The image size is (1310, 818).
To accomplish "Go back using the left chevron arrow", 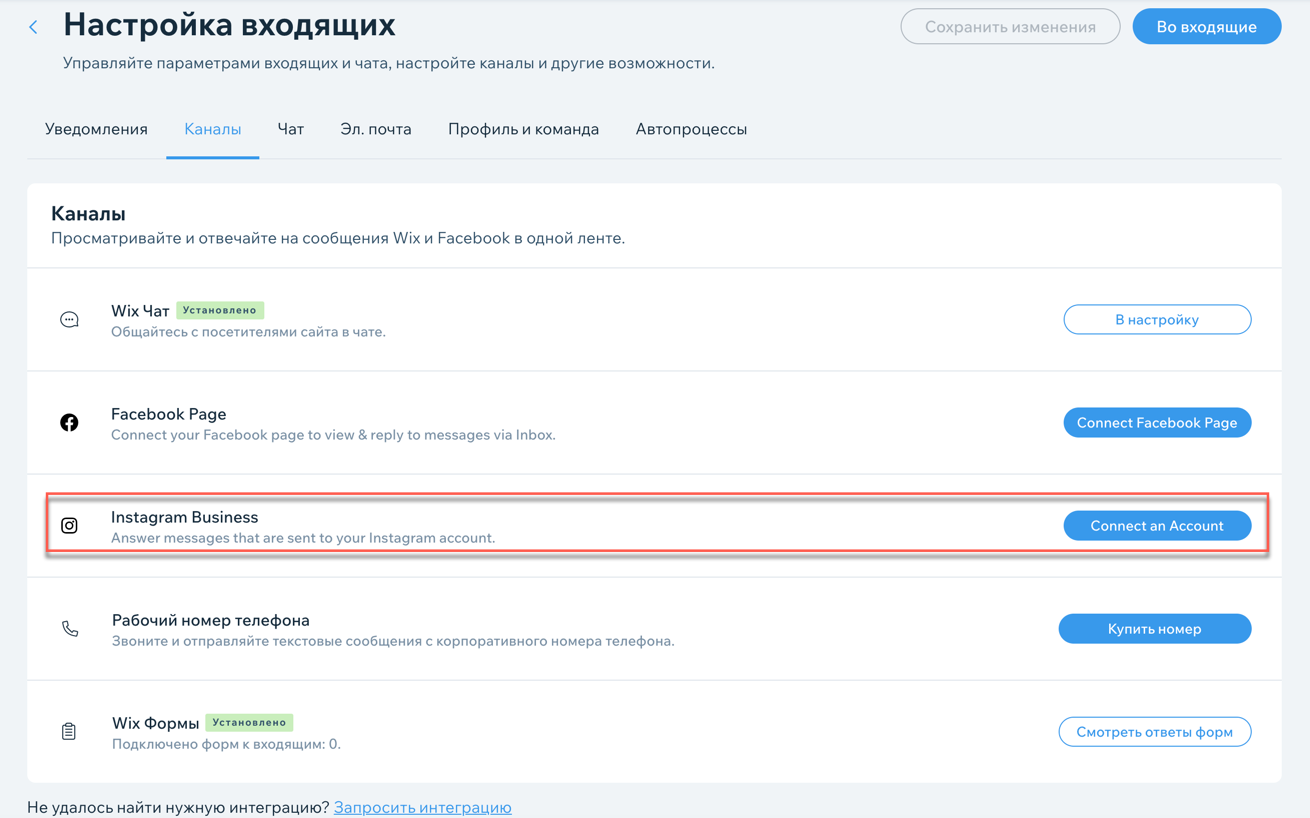I will (x=34, y=27).
